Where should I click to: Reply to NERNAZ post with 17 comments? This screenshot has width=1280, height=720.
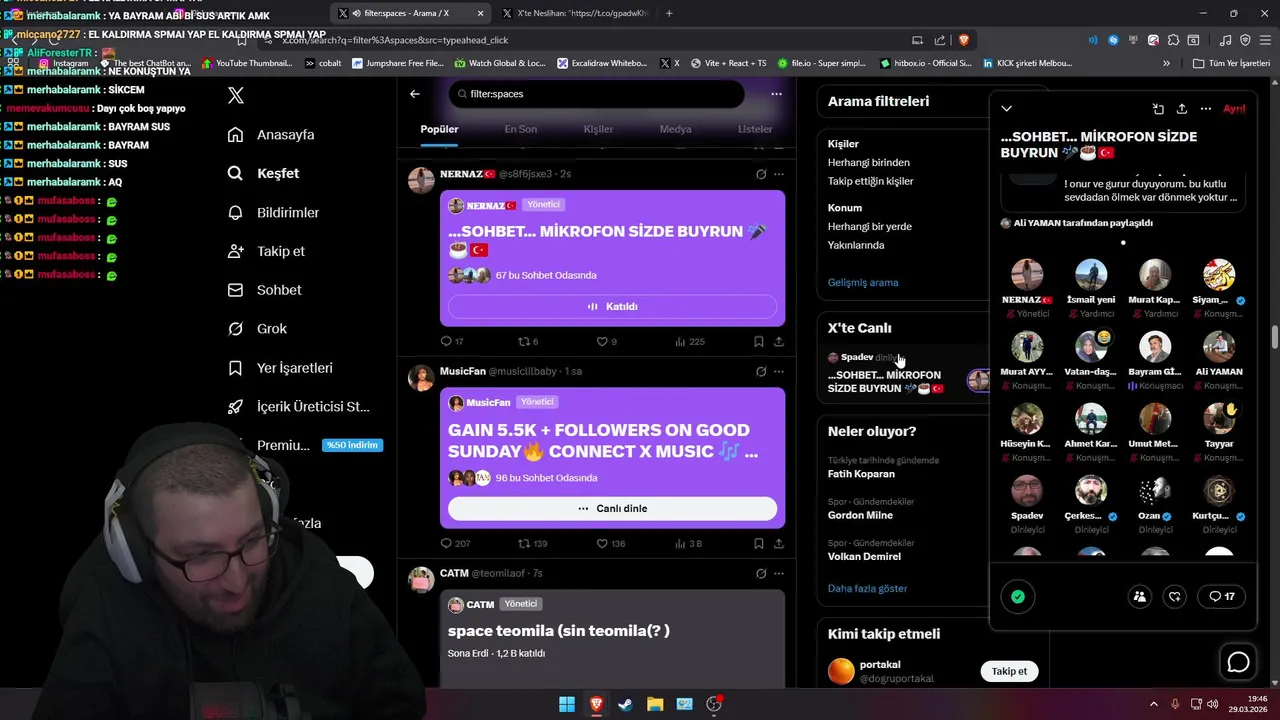452,341
